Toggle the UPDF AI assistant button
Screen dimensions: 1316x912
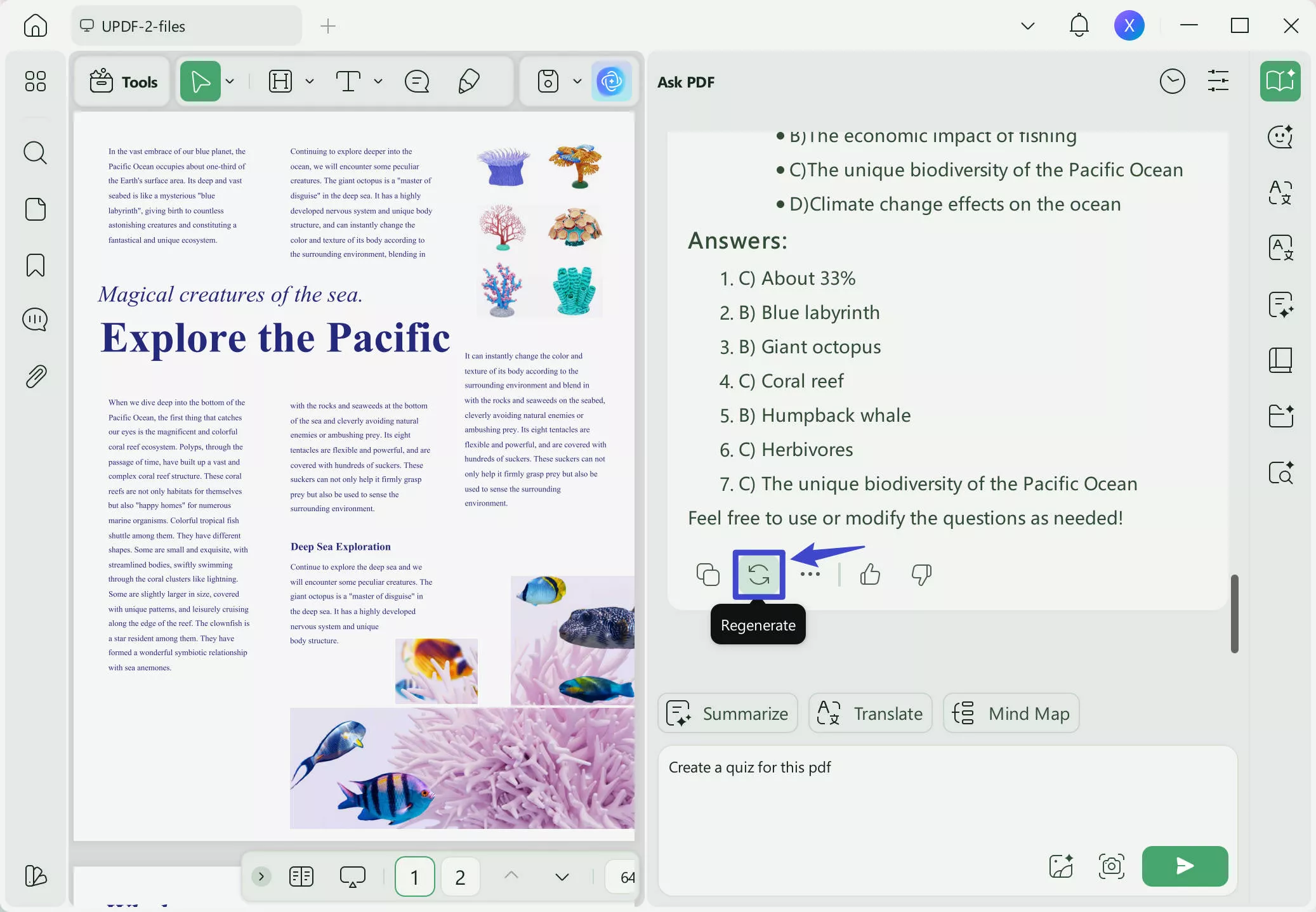[x=611, y=81]
